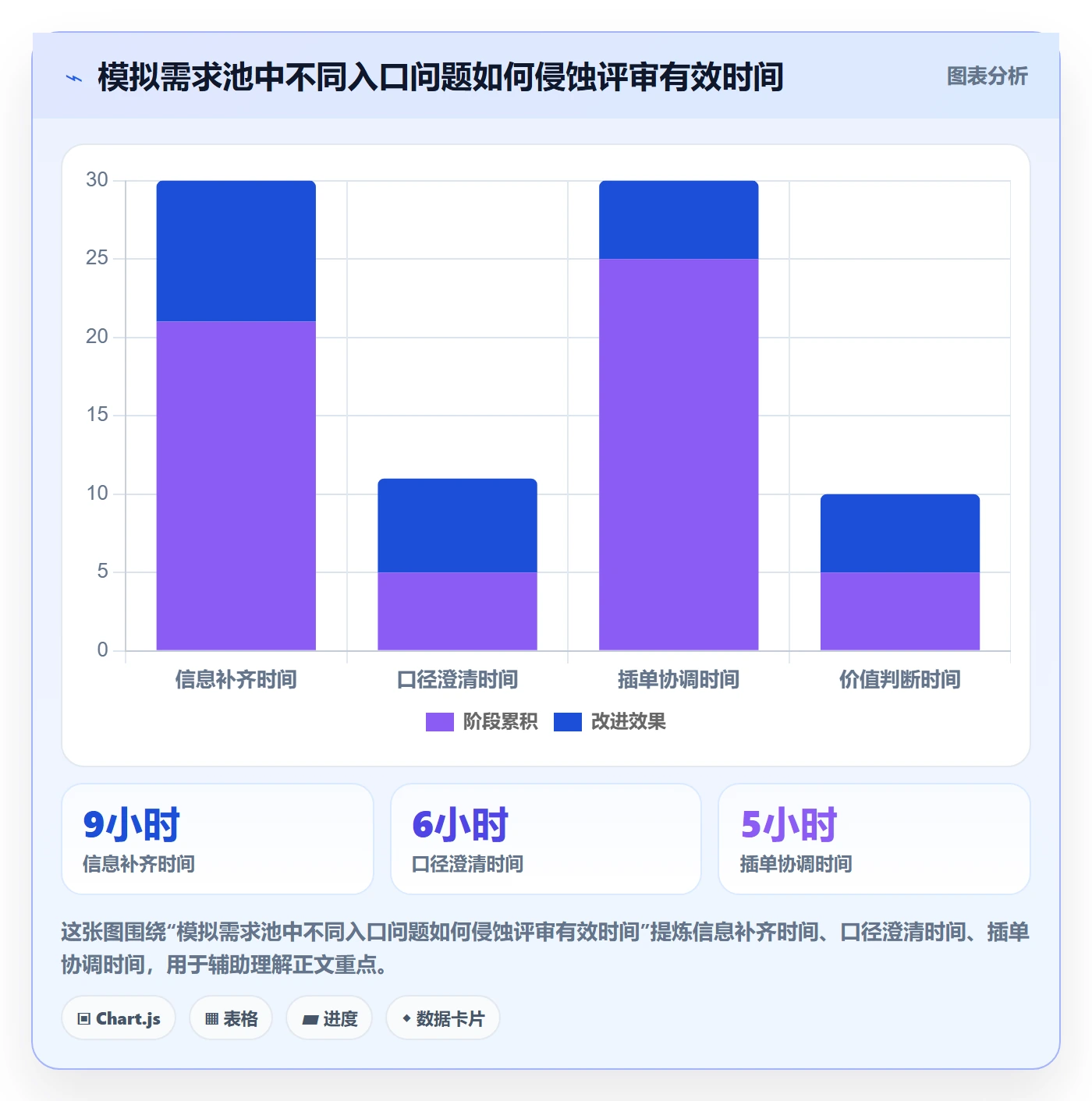Click the y-axis value 30
Screen dimensions: 1092x1101
click(97, 180)
